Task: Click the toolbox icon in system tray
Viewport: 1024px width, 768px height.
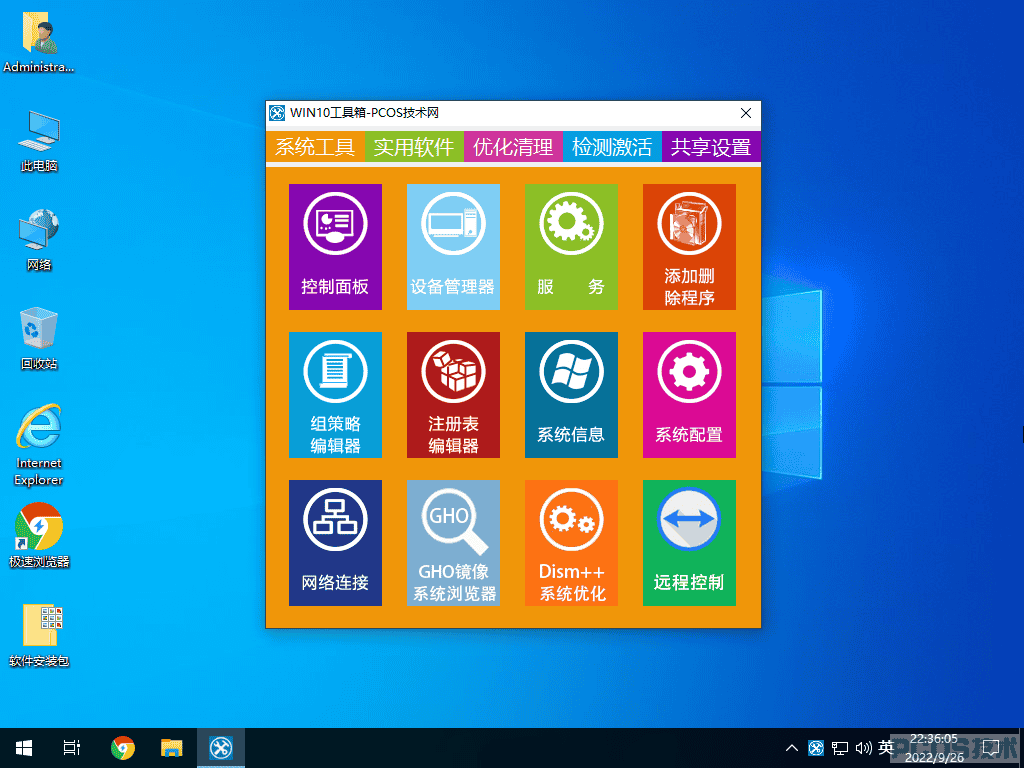Action: [x=816, y=748]
